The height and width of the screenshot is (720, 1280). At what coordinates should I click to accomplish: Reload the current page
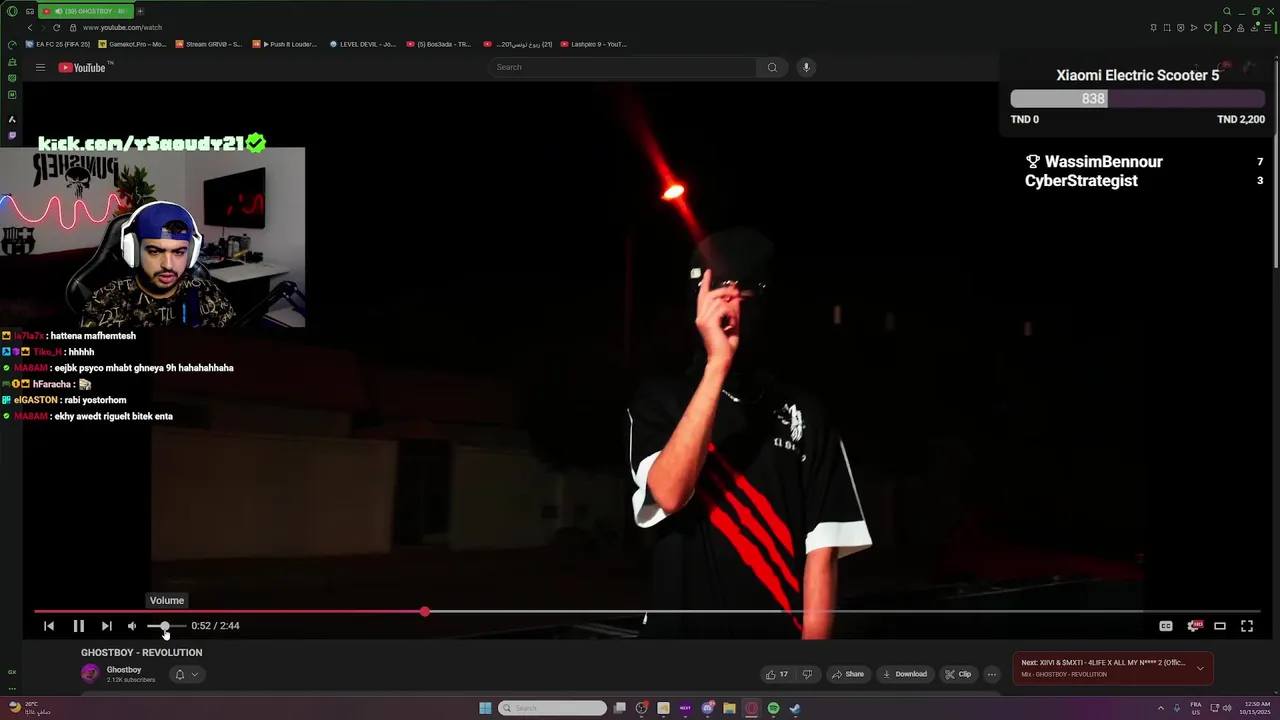[x=57, y=27]
